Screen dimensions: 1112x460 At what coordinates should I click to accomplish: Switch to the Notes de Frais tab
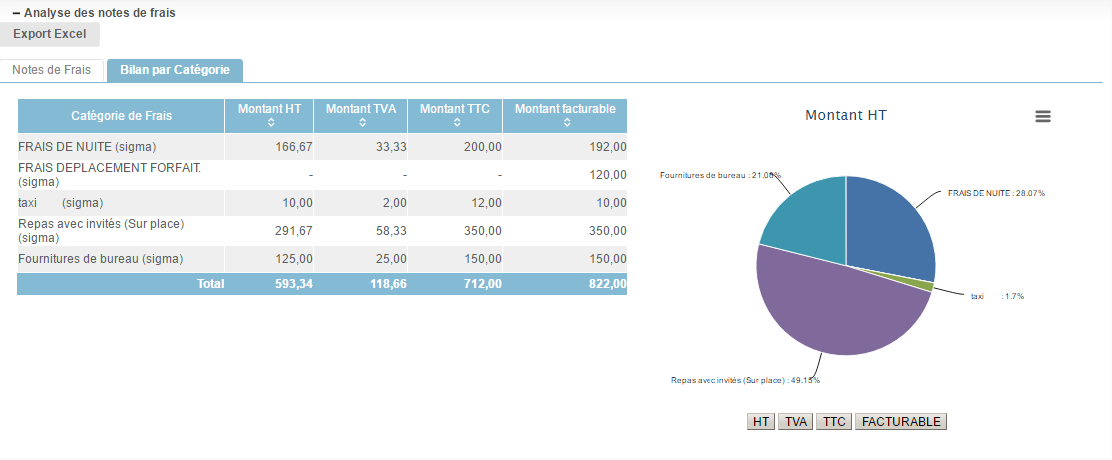[x=51, y=70]
